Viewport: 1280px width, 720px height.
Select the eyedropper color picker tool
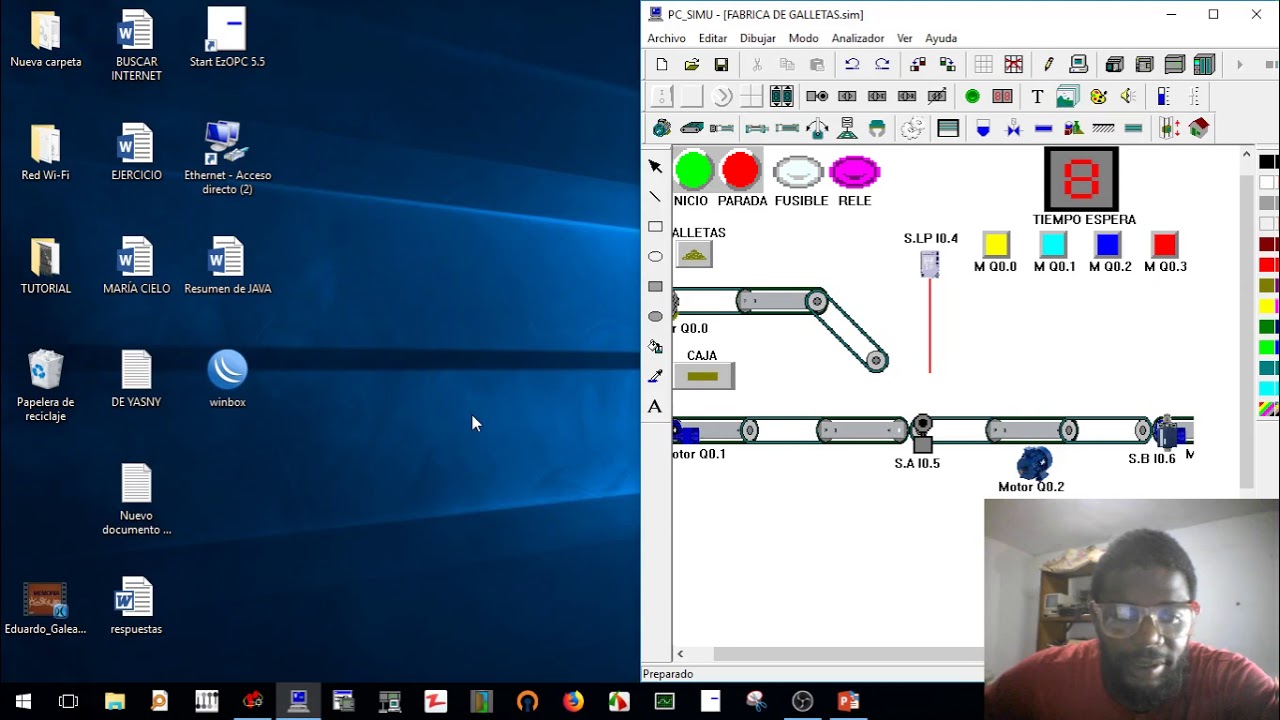click(x=655, y=376)
